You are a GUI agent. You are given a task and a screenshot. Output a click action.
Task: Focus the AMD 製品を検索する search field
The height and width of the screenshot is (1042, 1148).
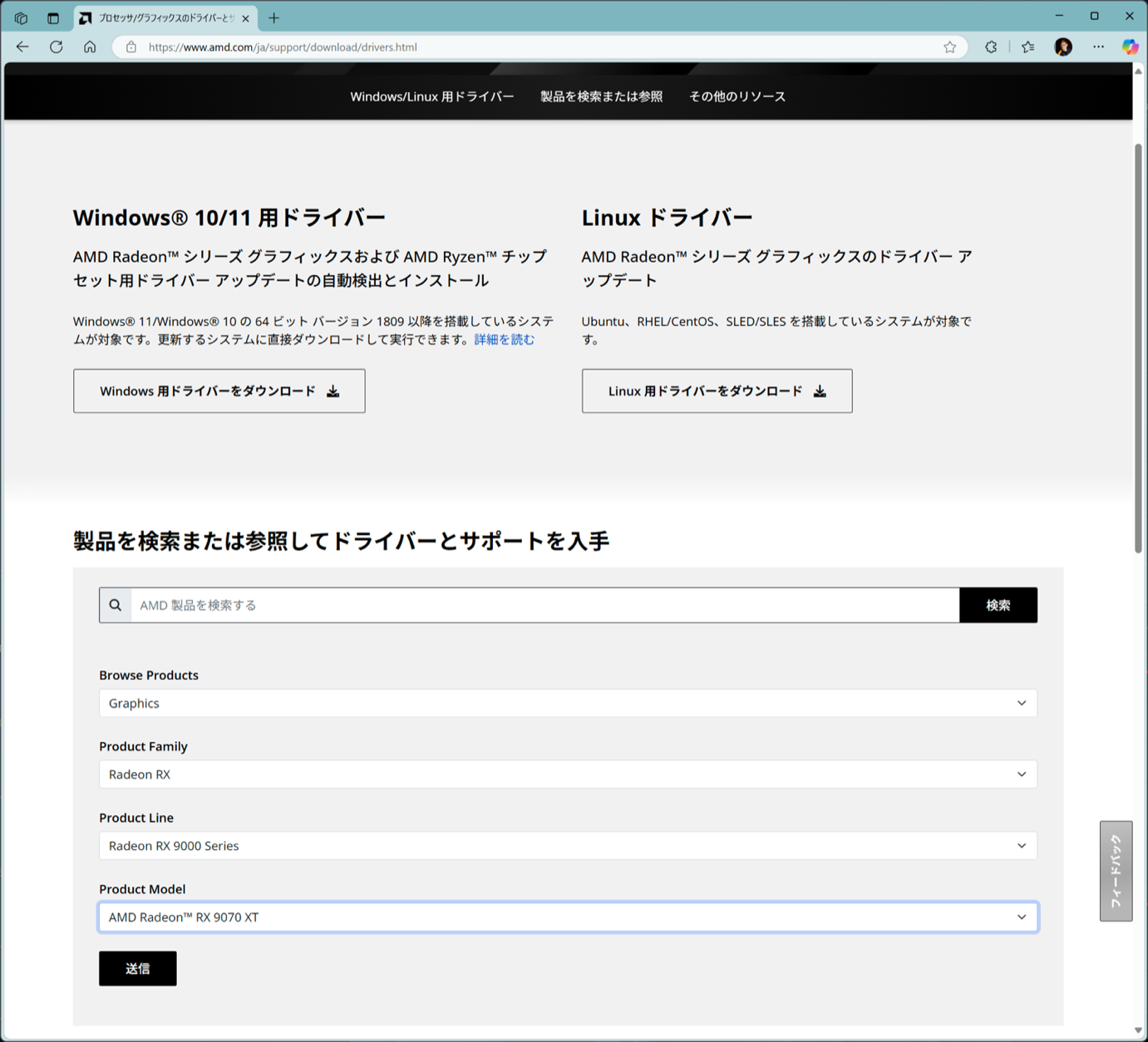coord(545,605)
